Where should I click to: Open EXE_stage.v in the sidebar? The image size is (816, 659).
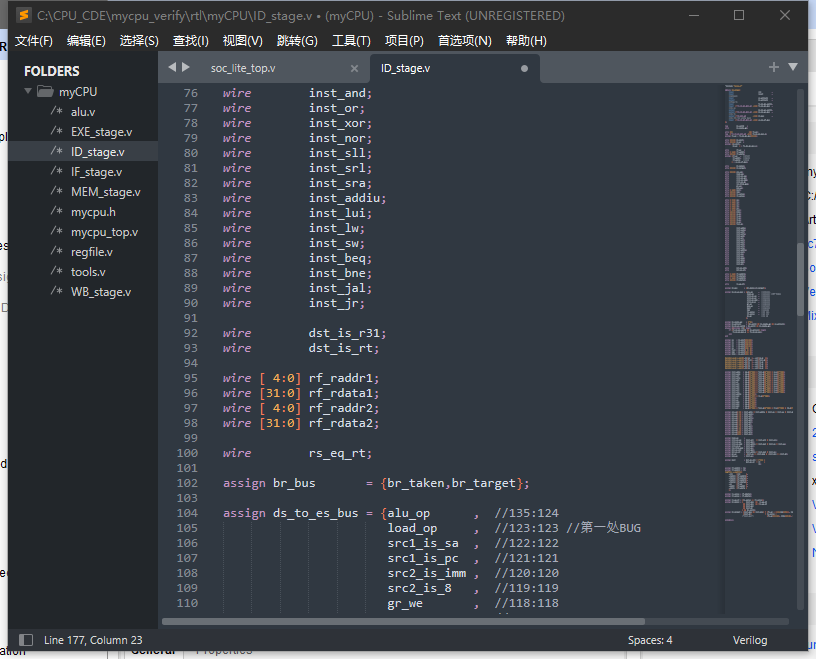pos(101,132)
